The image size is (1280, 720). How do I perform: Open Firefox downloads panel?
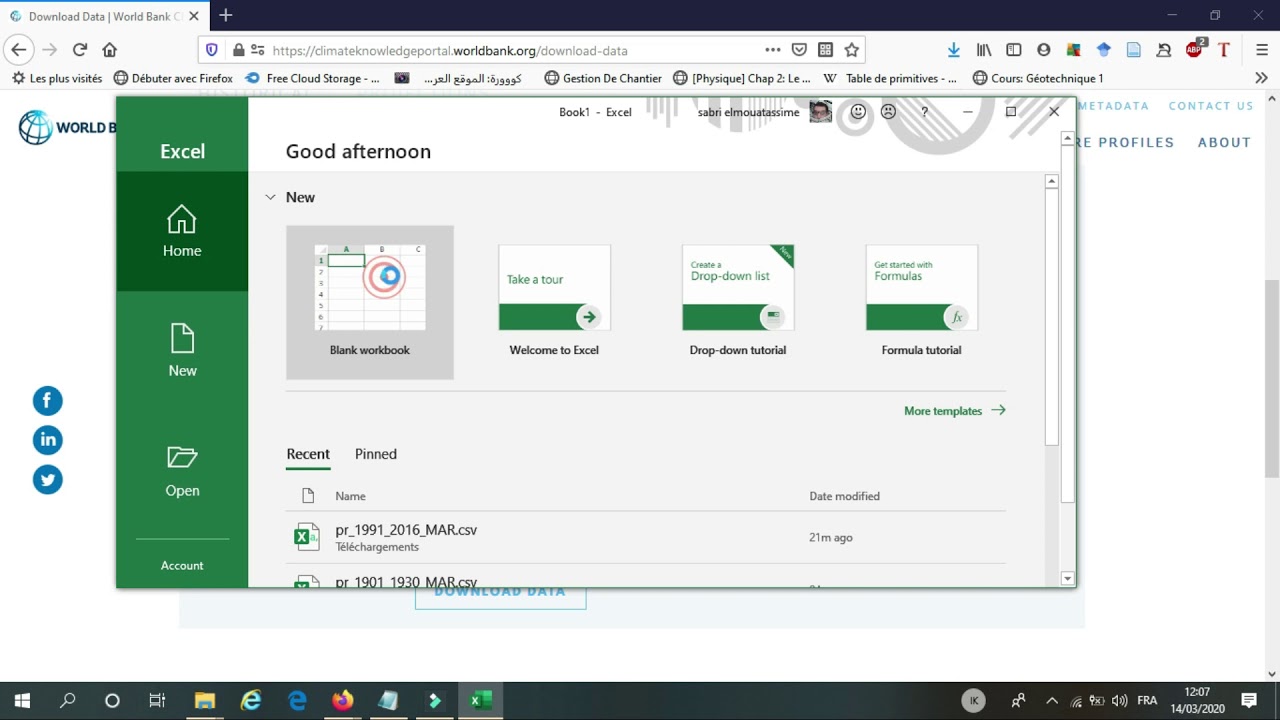(x=954, y=50)
